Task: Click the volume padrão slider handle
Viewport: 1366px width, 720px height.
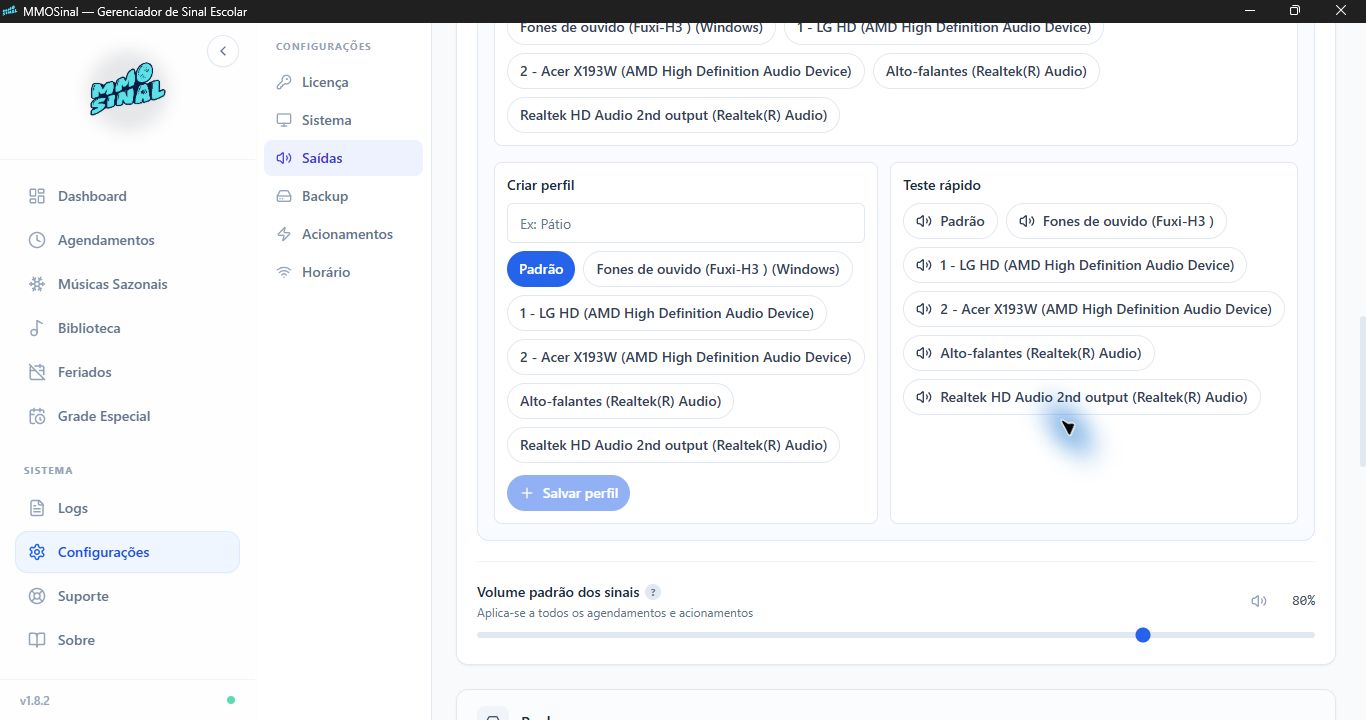Action: [1143, 635]
